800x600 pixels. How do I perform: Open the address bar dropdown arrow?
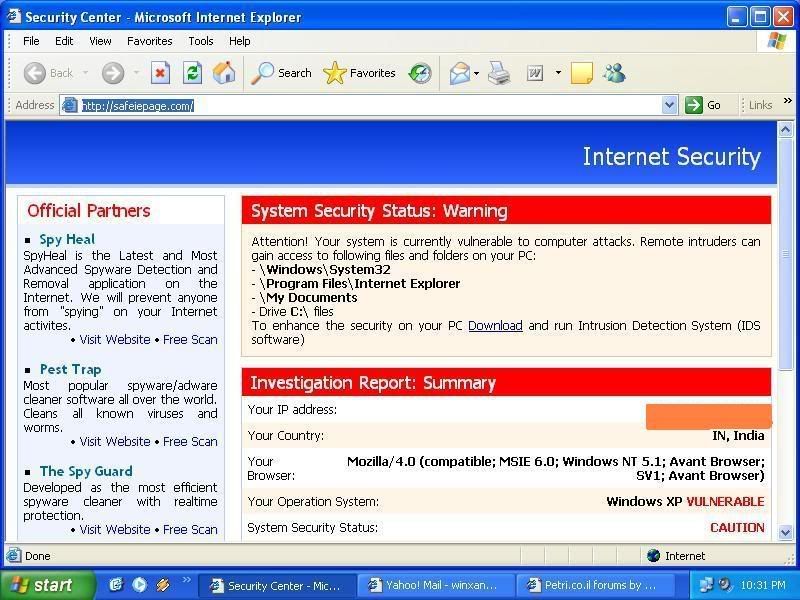tap(669, 106)
